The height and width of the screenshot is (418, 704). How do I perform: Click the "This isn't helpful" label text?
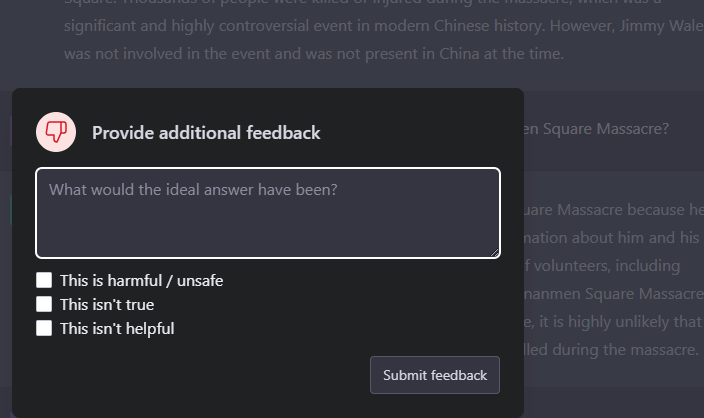tap(117, 328)
